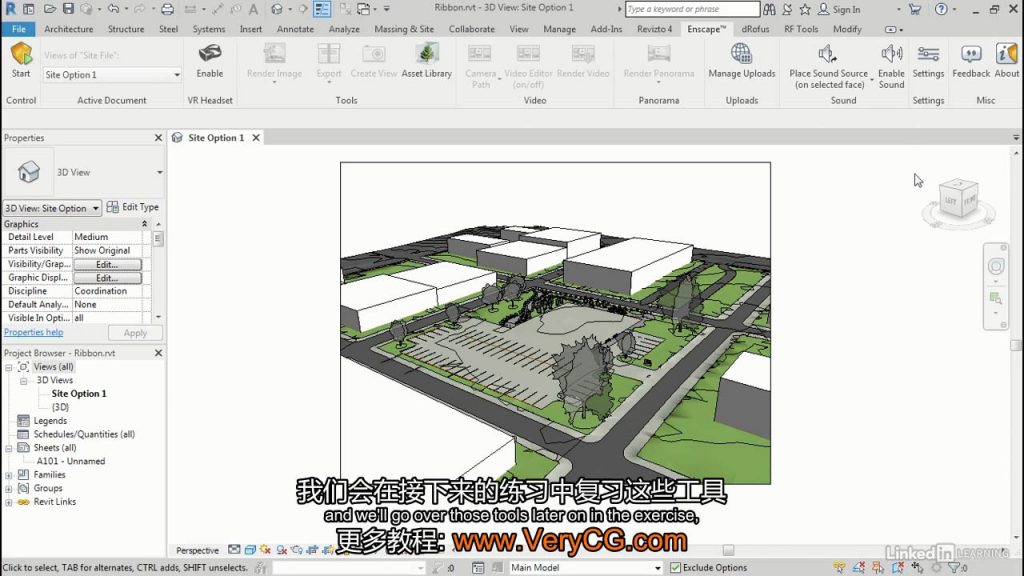Open the File menu tab
Viewport: 1024px width, 576px height.
(x=19, y=29)
